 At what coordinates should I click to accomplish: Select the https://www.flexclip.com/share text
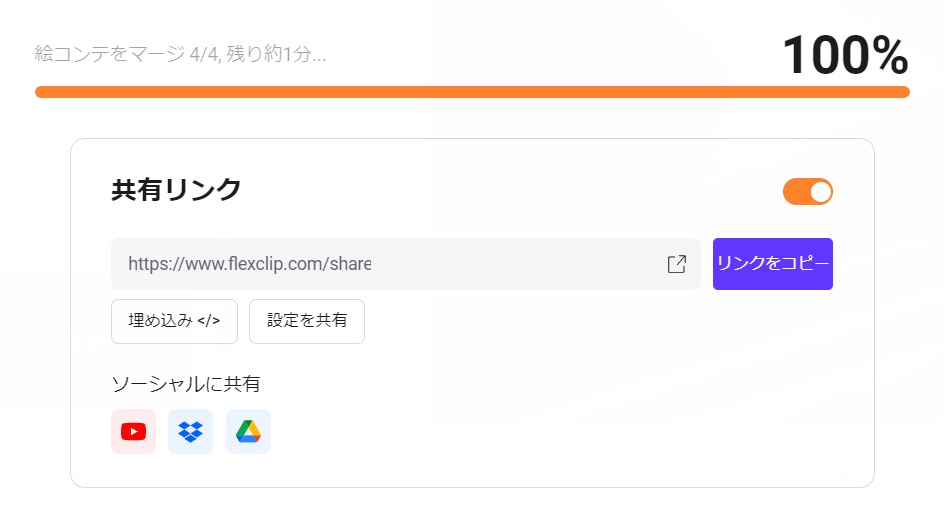click(249, 264)
